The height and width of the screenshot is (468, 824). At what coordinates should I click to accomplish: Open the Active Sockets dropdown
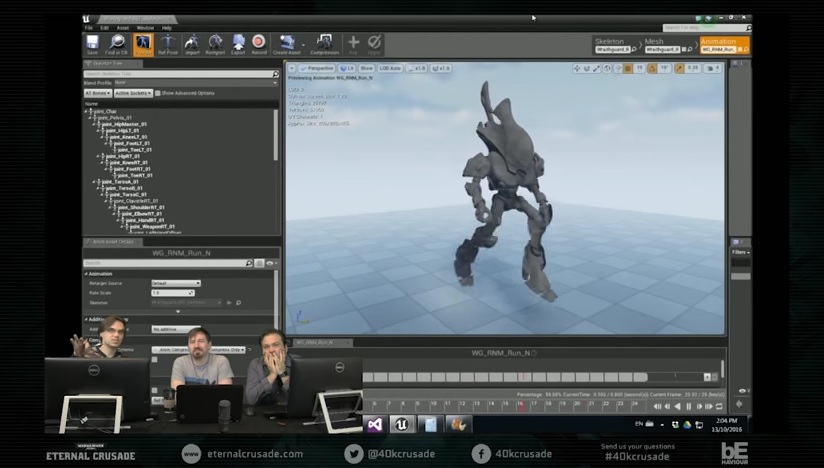[x=133, y=93]
